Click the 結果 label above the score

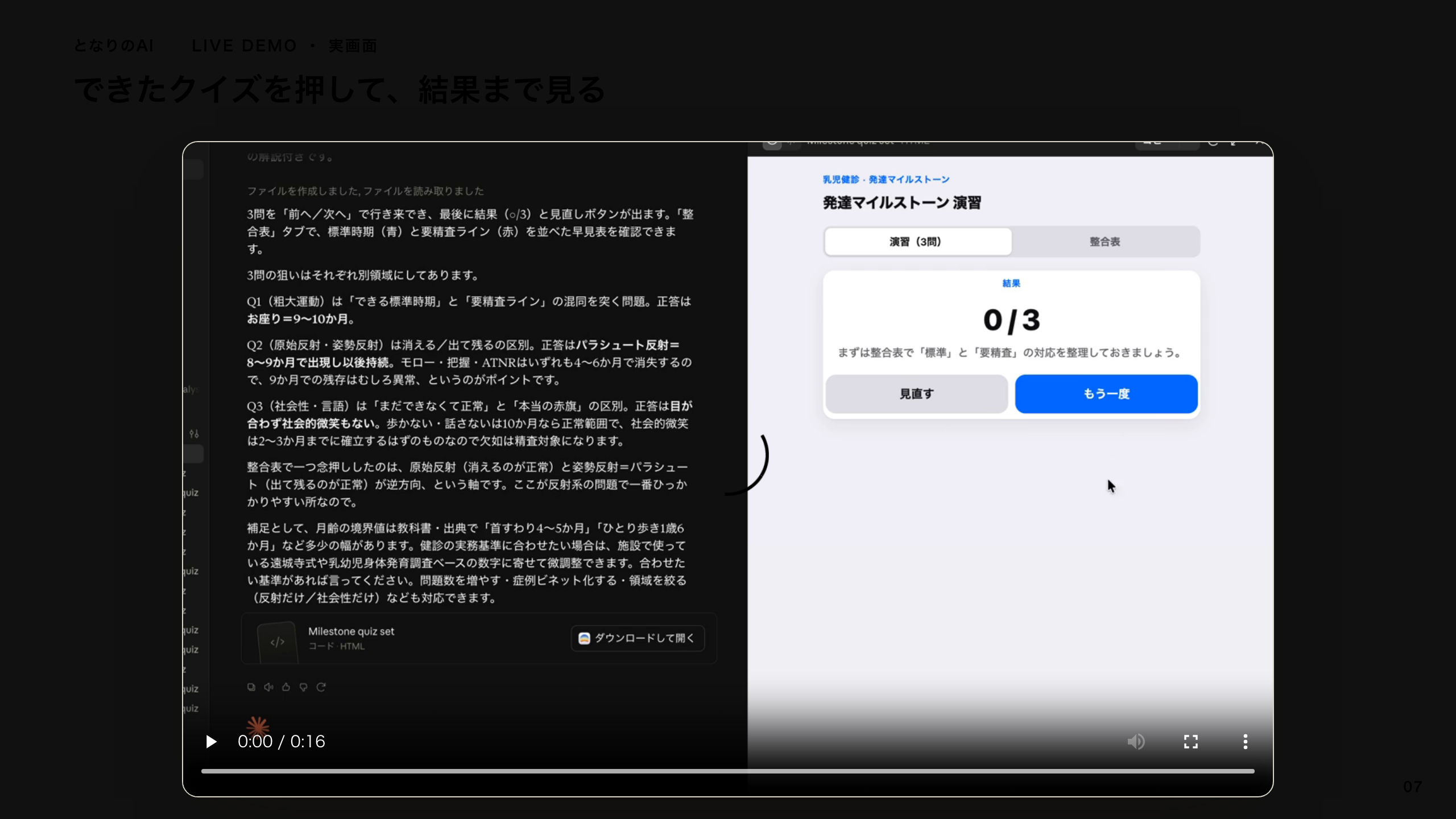pos(1011,283)
